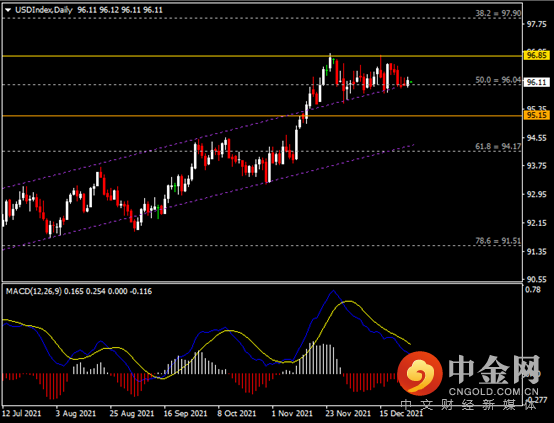Viewport: 554px width, 423px height.
Task: Select the 61.8 = 94.17 Fibonacci label
Action: tap(498, 146)
